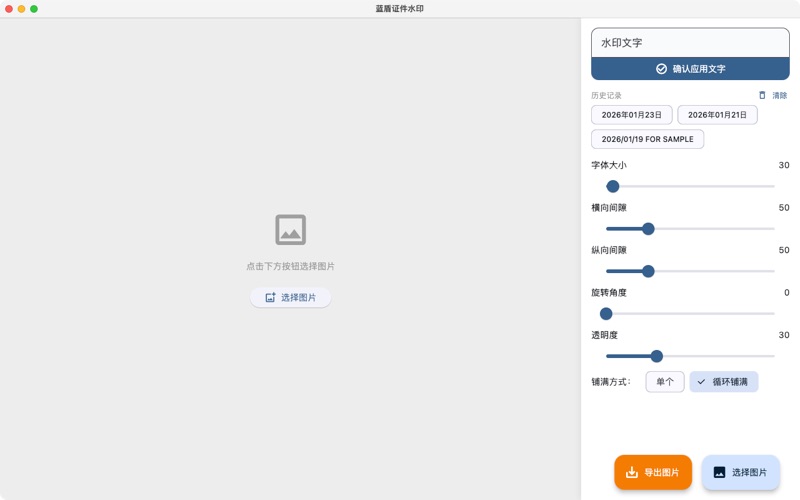This screenshot has width=800, height=500.
Task: Click the checkmark circle icon for confirming text
Action: (661, 69)
